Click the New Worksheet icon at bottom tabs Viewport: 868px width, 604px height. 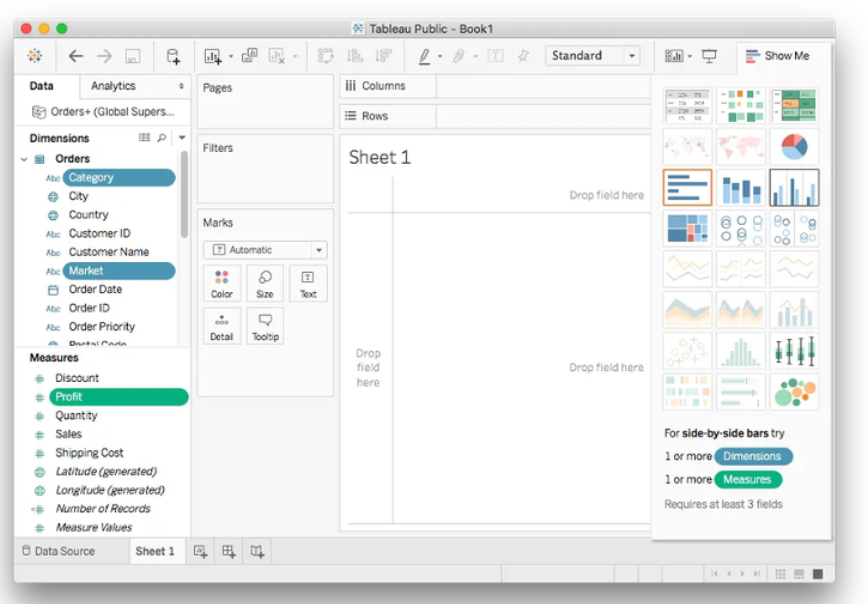(x=200, y=551)
